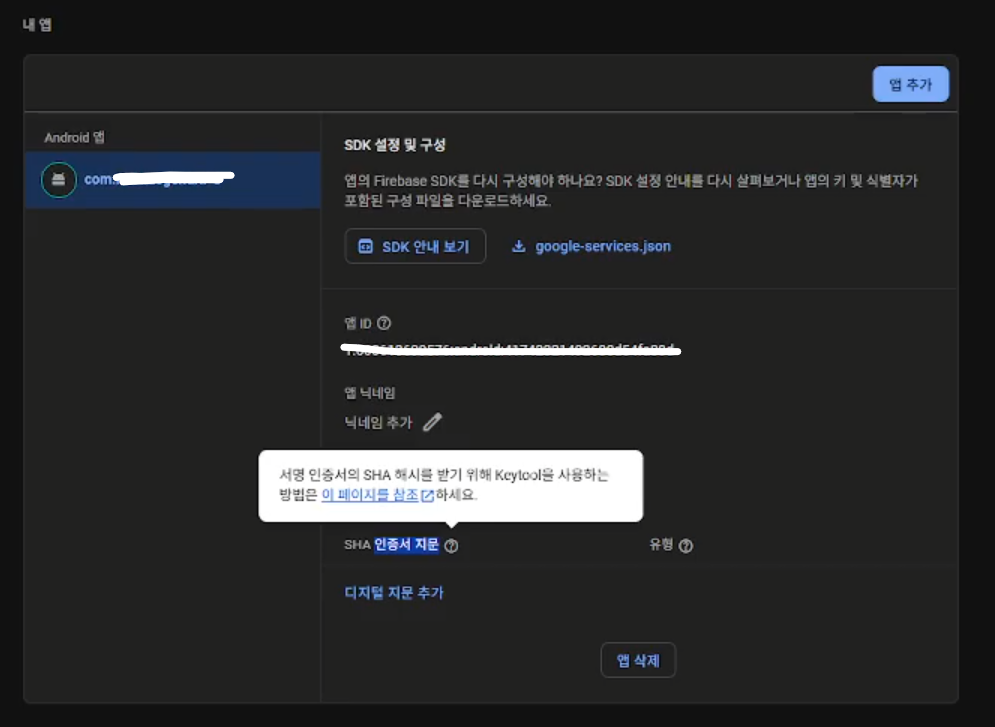The image size is (995, 727).
Task: Click the 앱 추가 button
Action: point(911,84)
